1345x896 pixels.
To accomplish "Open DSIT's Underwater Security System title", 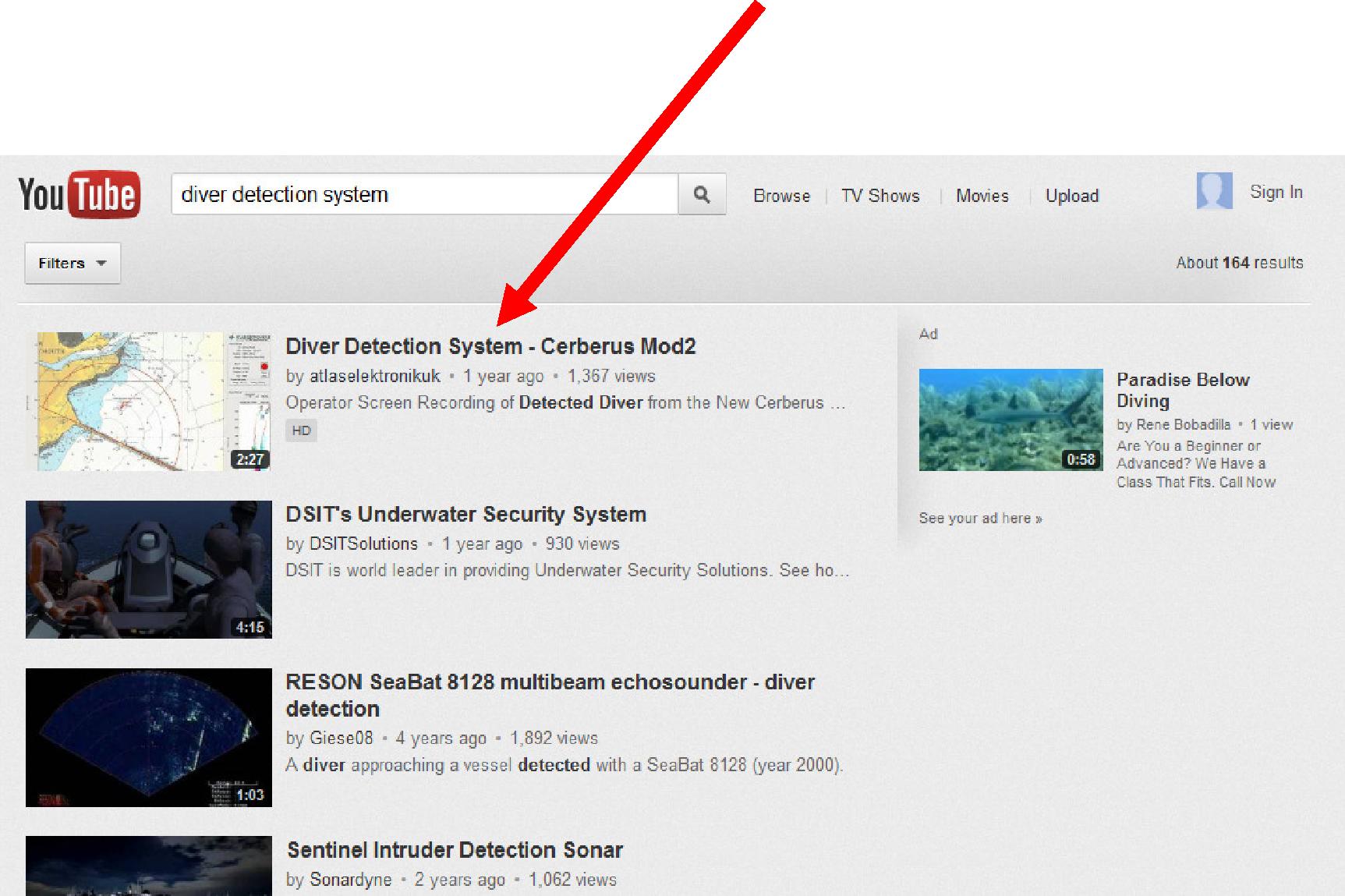I will (x=465, y=515).
